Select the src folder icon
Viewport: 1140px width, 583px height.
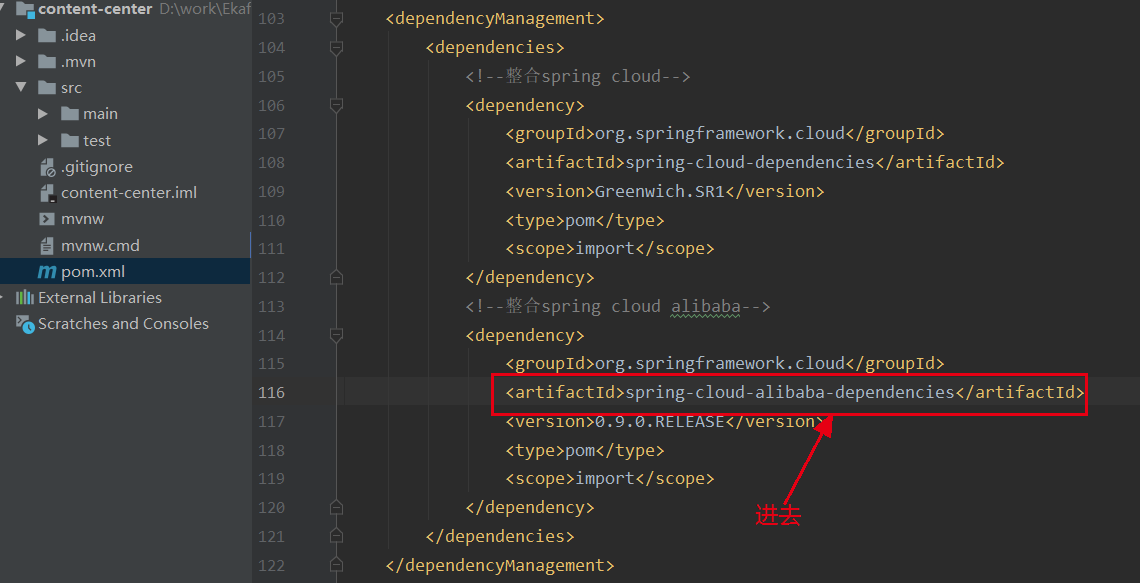47,88
